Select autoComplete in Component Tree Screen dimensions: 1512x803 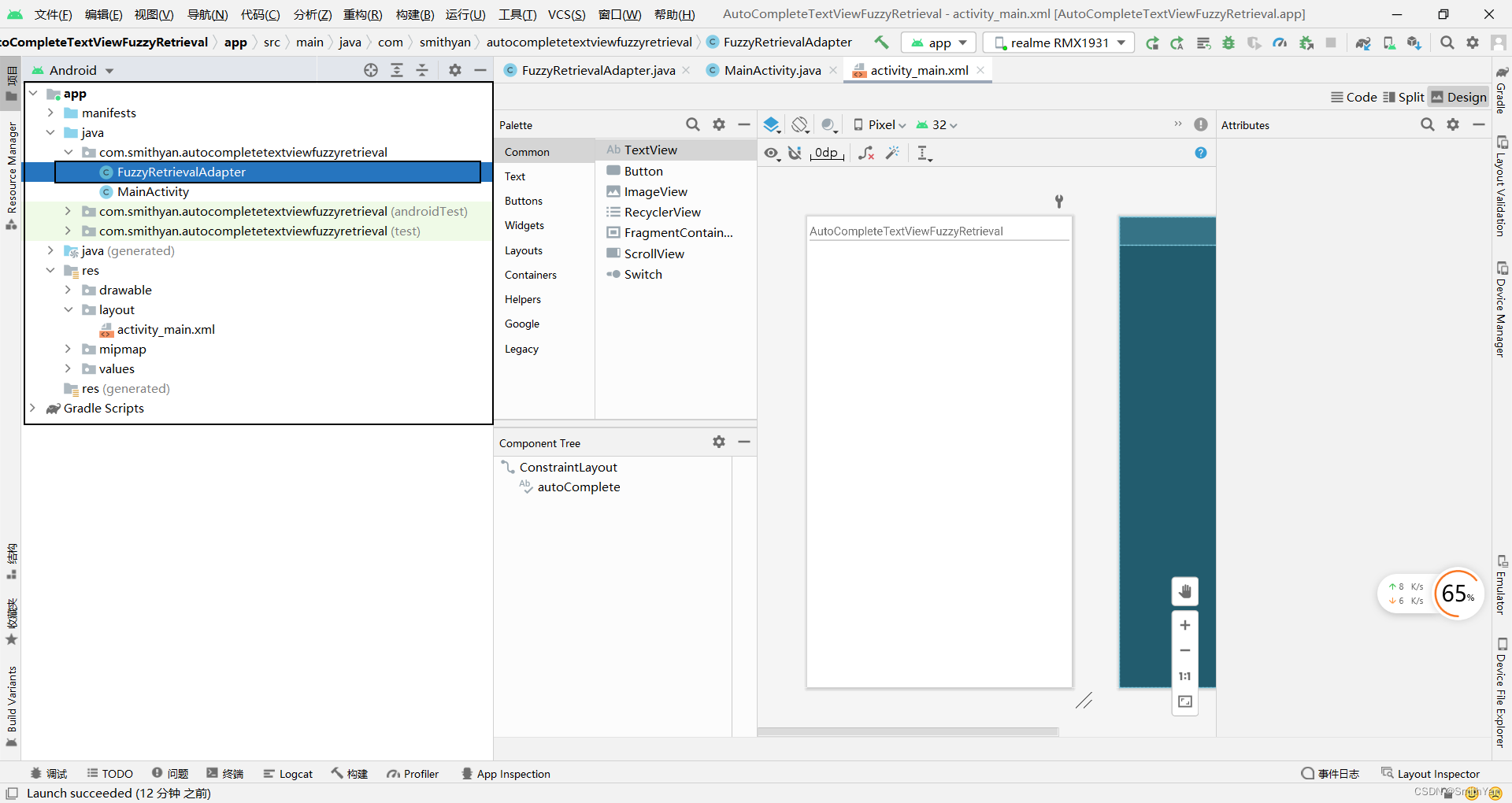point(579,487)
